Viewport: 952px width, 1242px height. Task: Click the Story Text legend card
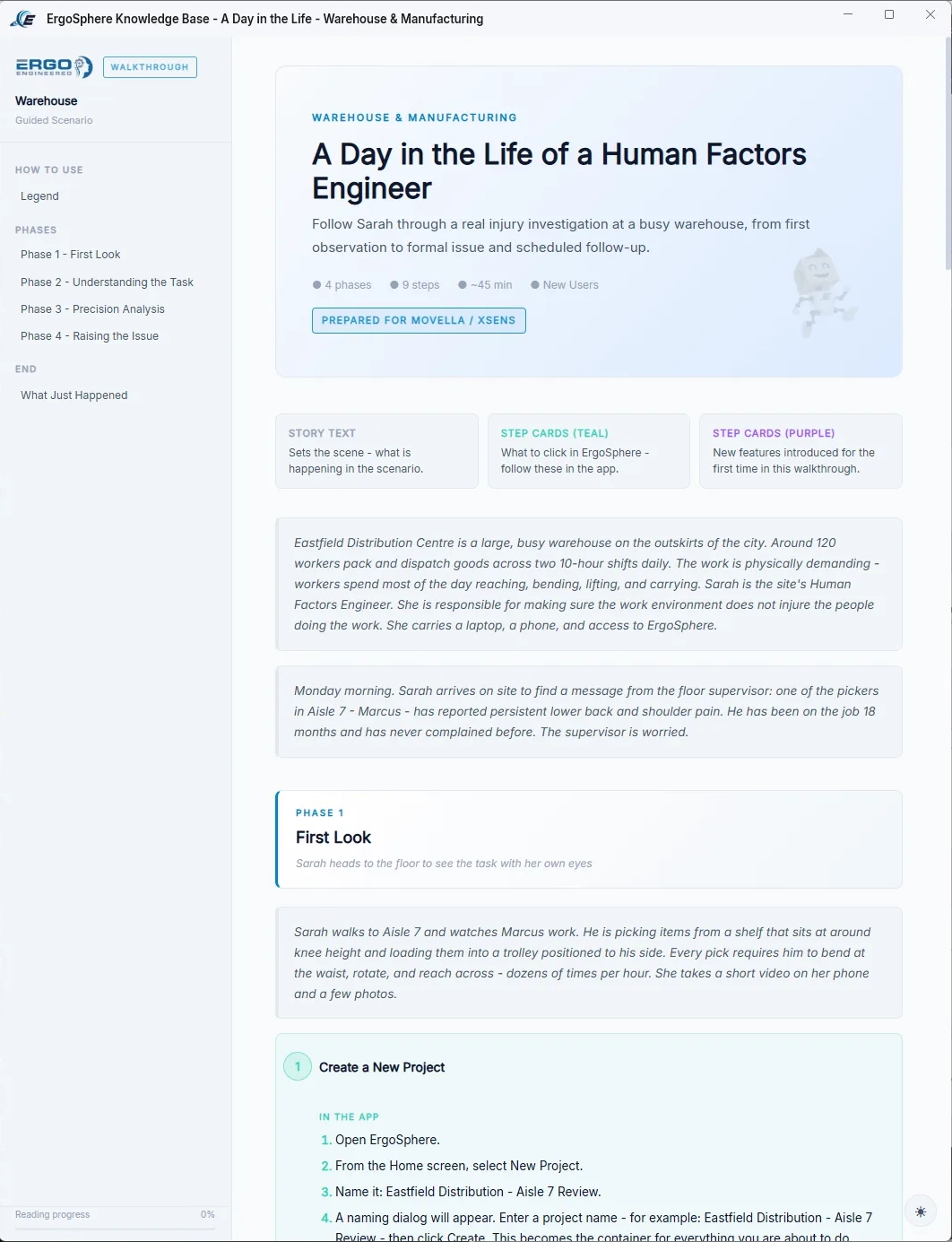(376, 451)
